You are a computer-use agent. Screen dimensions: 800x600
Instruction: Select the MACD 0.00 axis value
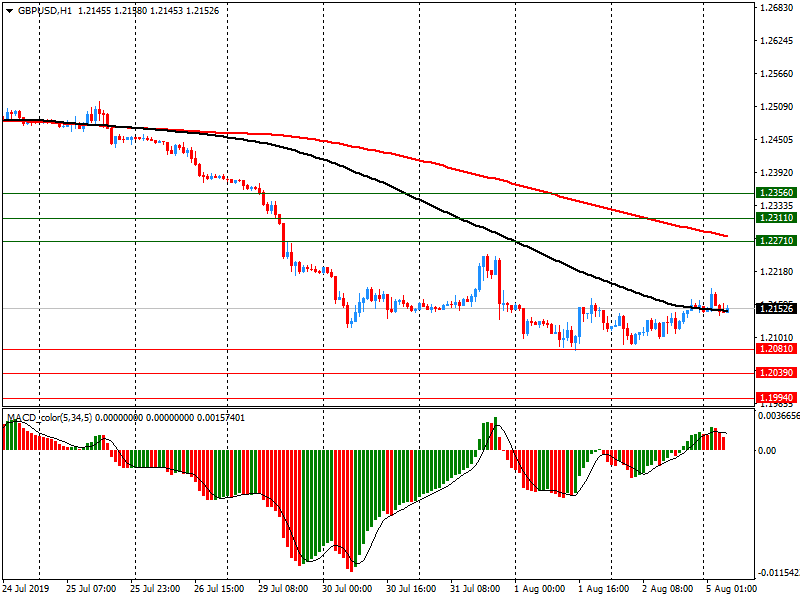click(x=767, y=451)
